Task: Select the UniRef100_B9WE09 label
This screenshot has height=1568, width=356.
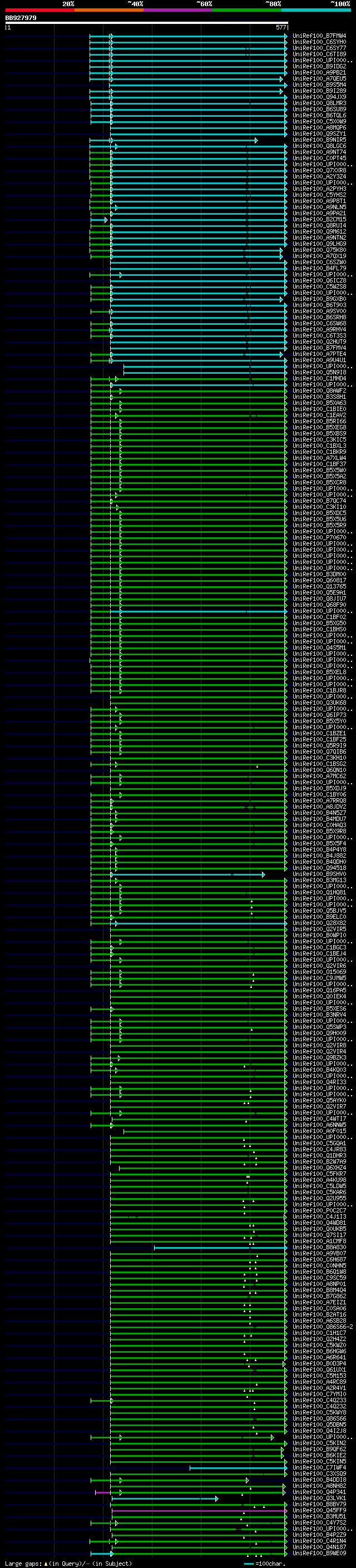Action: [x=319, y=1554]
